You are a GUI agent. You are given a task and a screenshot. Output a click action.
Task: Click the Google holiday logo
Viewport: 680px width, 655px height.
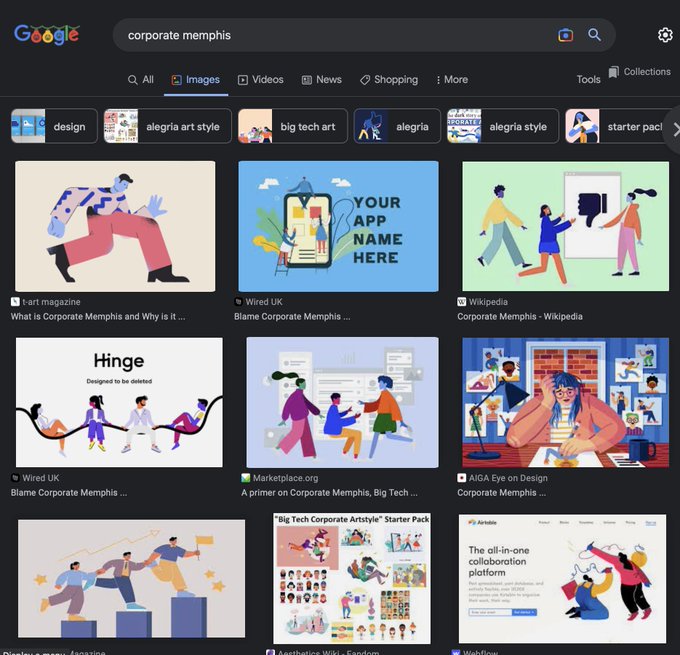click(47, 35)
